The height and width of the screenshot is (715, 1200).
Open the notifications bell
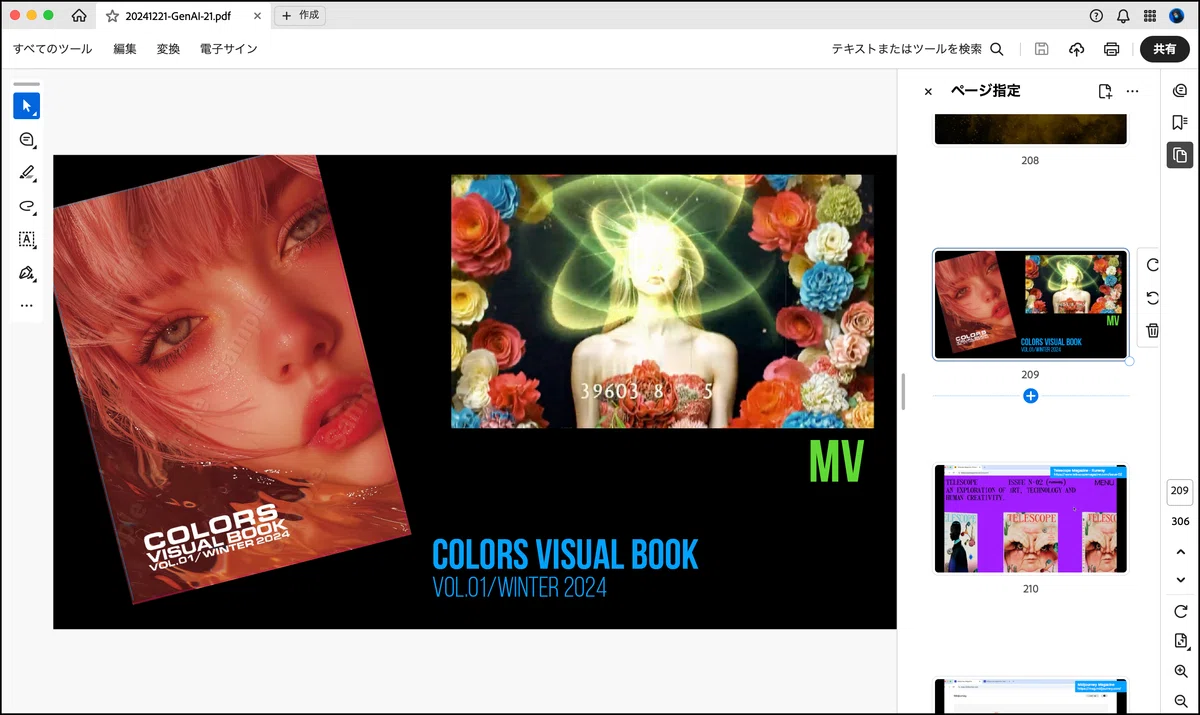[x=1123, y=16]
